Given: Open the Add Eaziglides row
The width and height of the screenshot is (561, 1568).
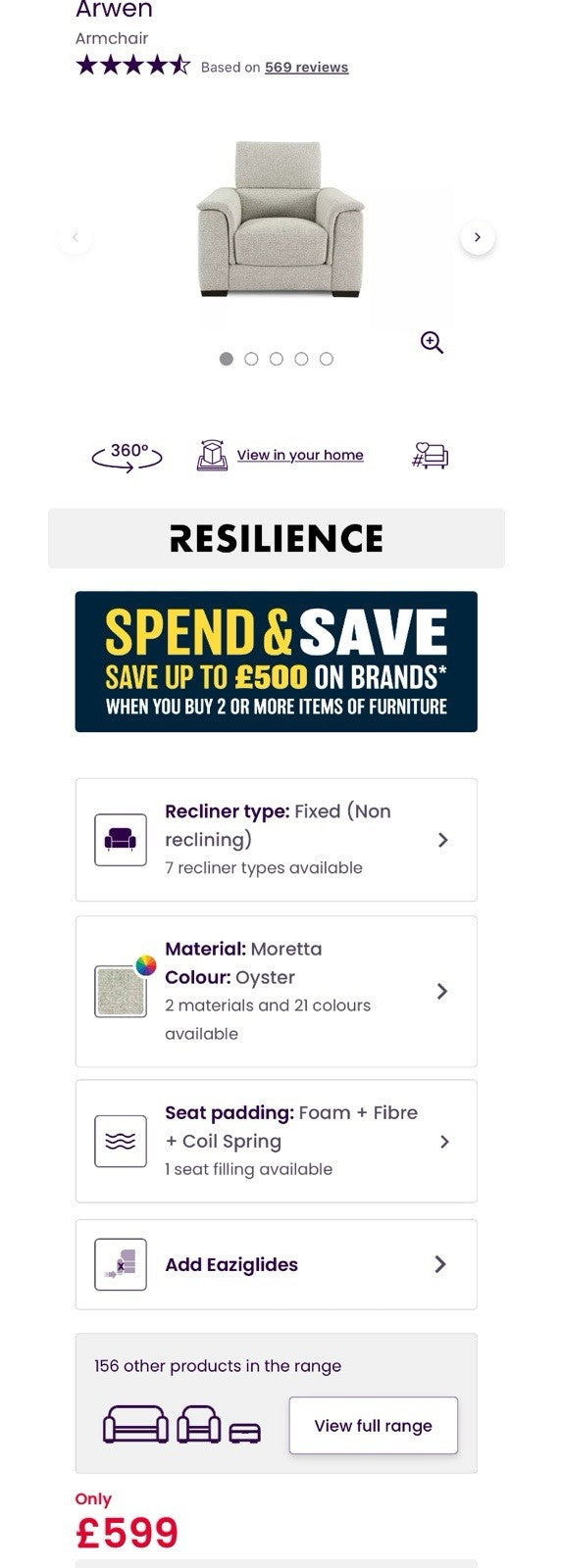Looking at the screenshot, I should [x=277, y=1264].
